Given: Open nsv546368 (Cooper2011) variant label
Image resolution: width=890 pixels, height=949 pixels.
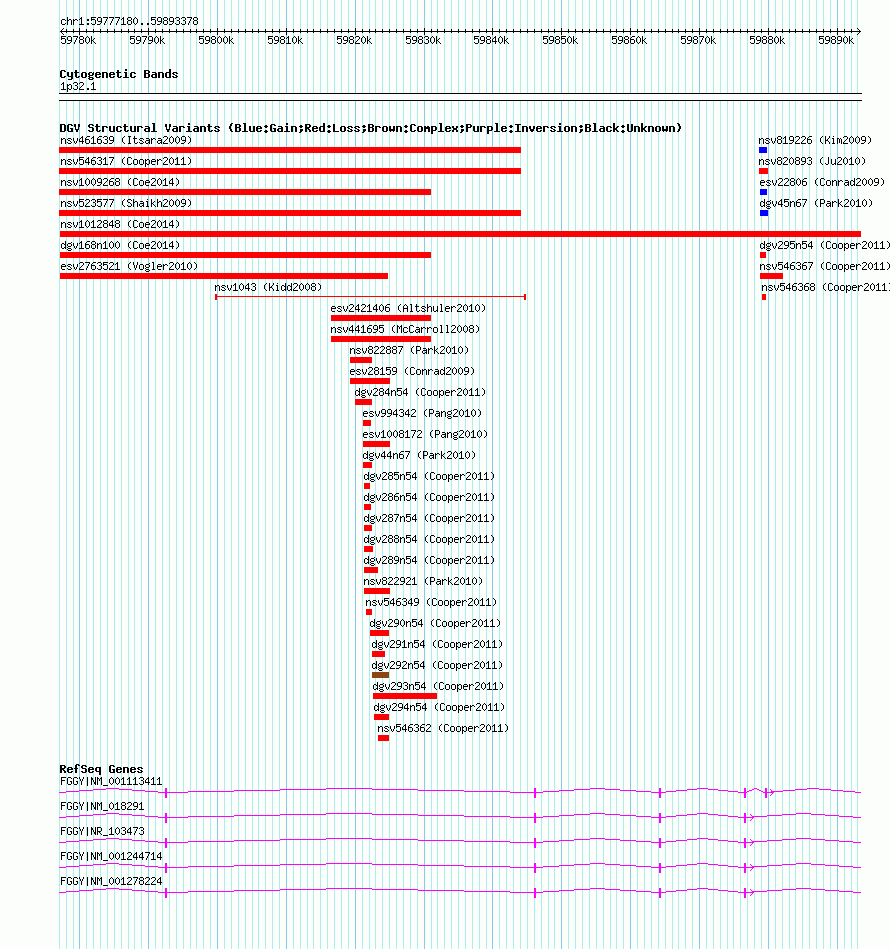Looking at the screenshot, I should 825,287.
